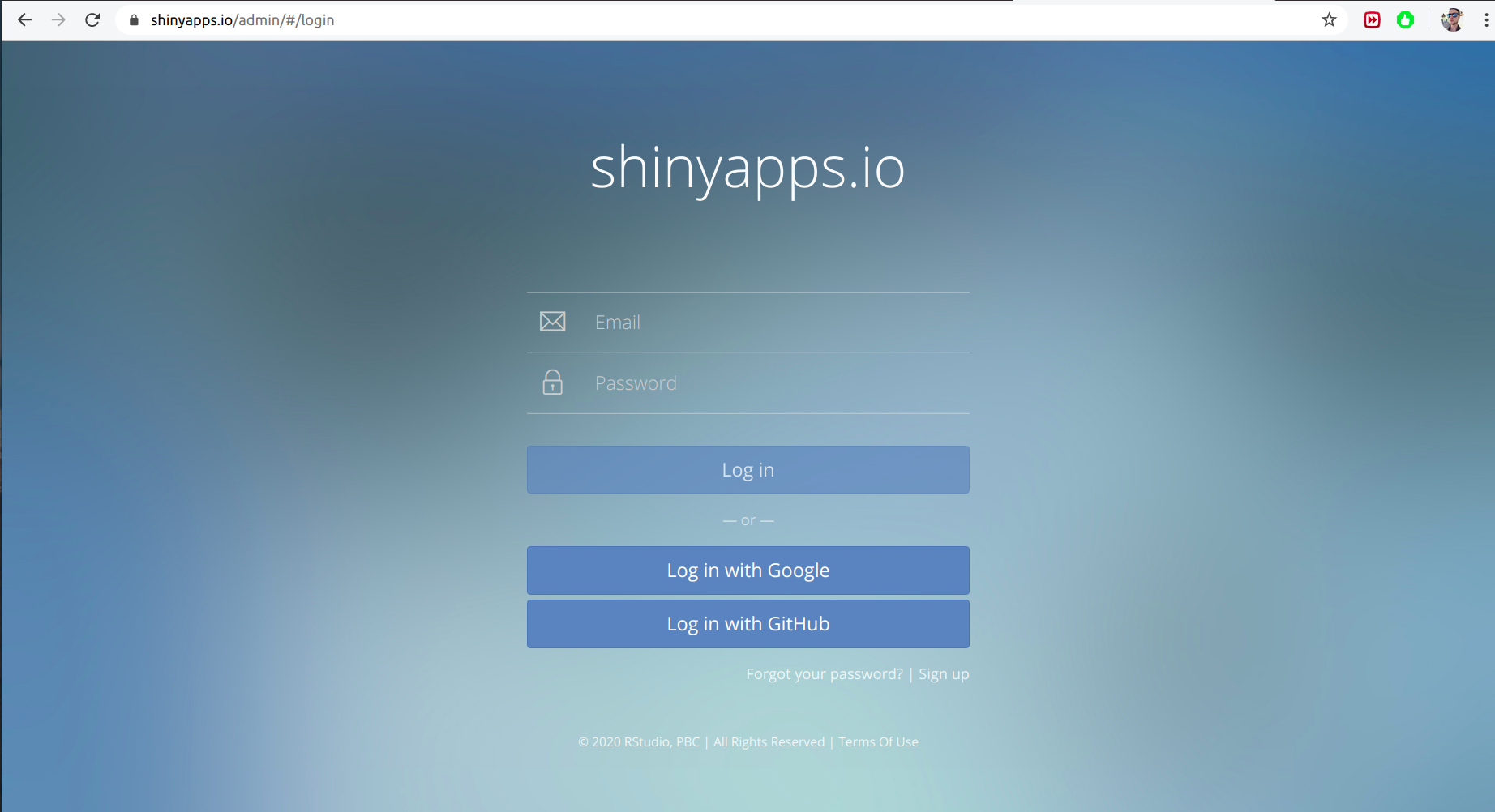Select Log in with GitHub
The height and width of the screenshot is (812, 1495).
click(747, 624)
